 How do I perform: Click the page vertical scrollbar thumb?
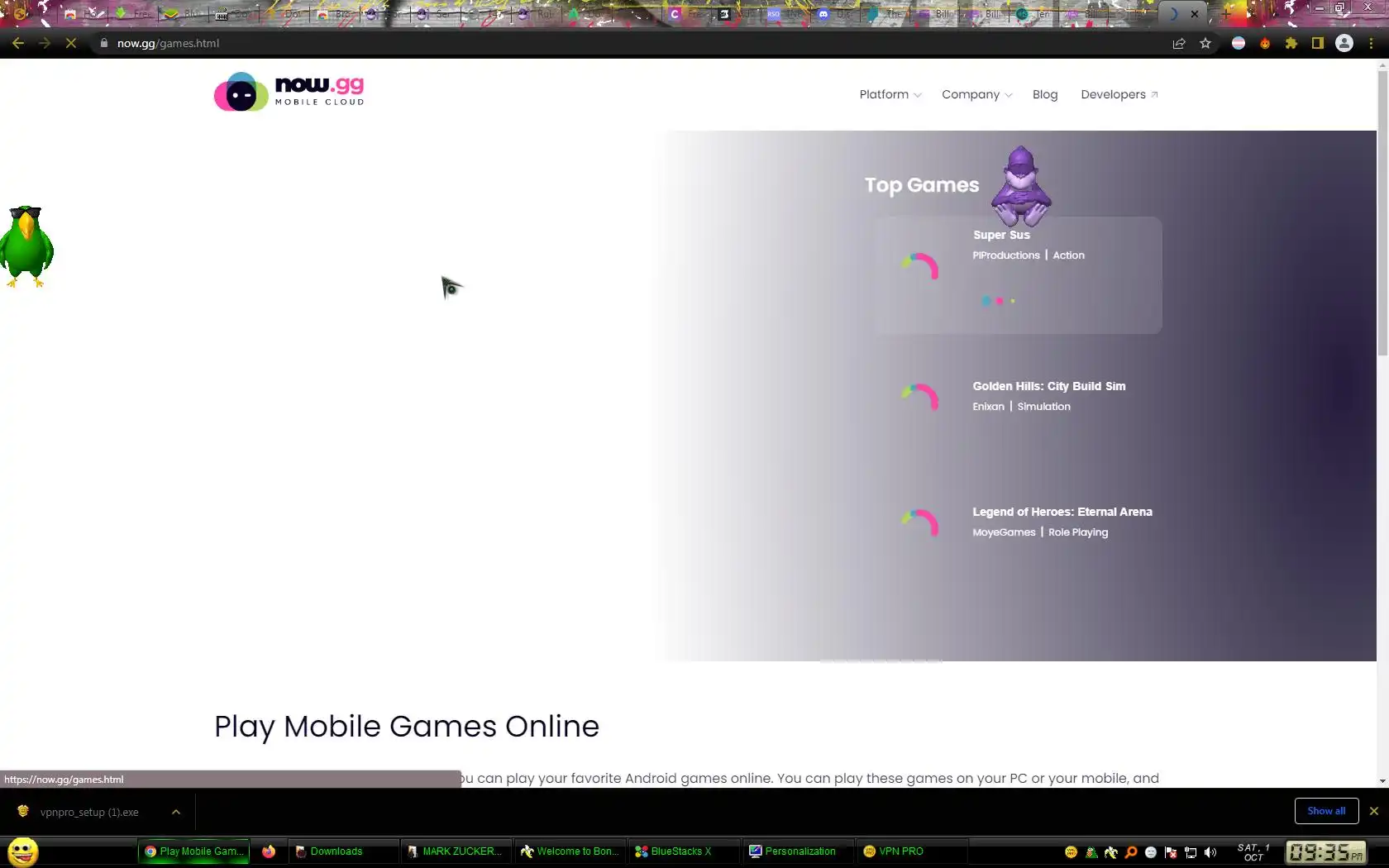click(x=1382, y=215)
